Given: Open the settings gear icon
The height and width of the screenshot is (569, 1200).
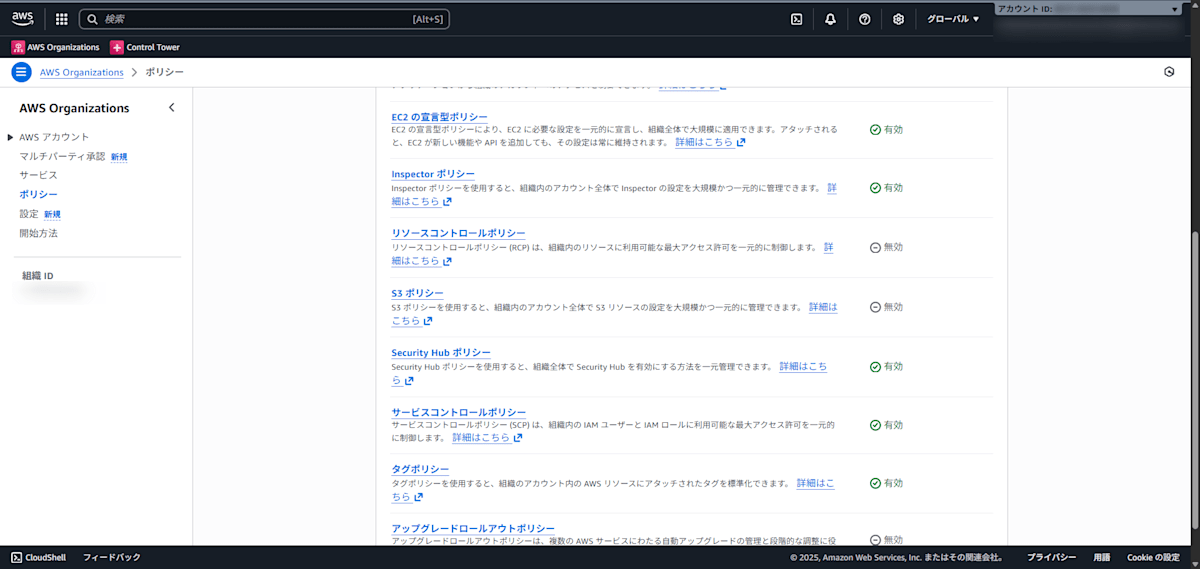Looking at the screenshot, I should [x=899, y=19].
